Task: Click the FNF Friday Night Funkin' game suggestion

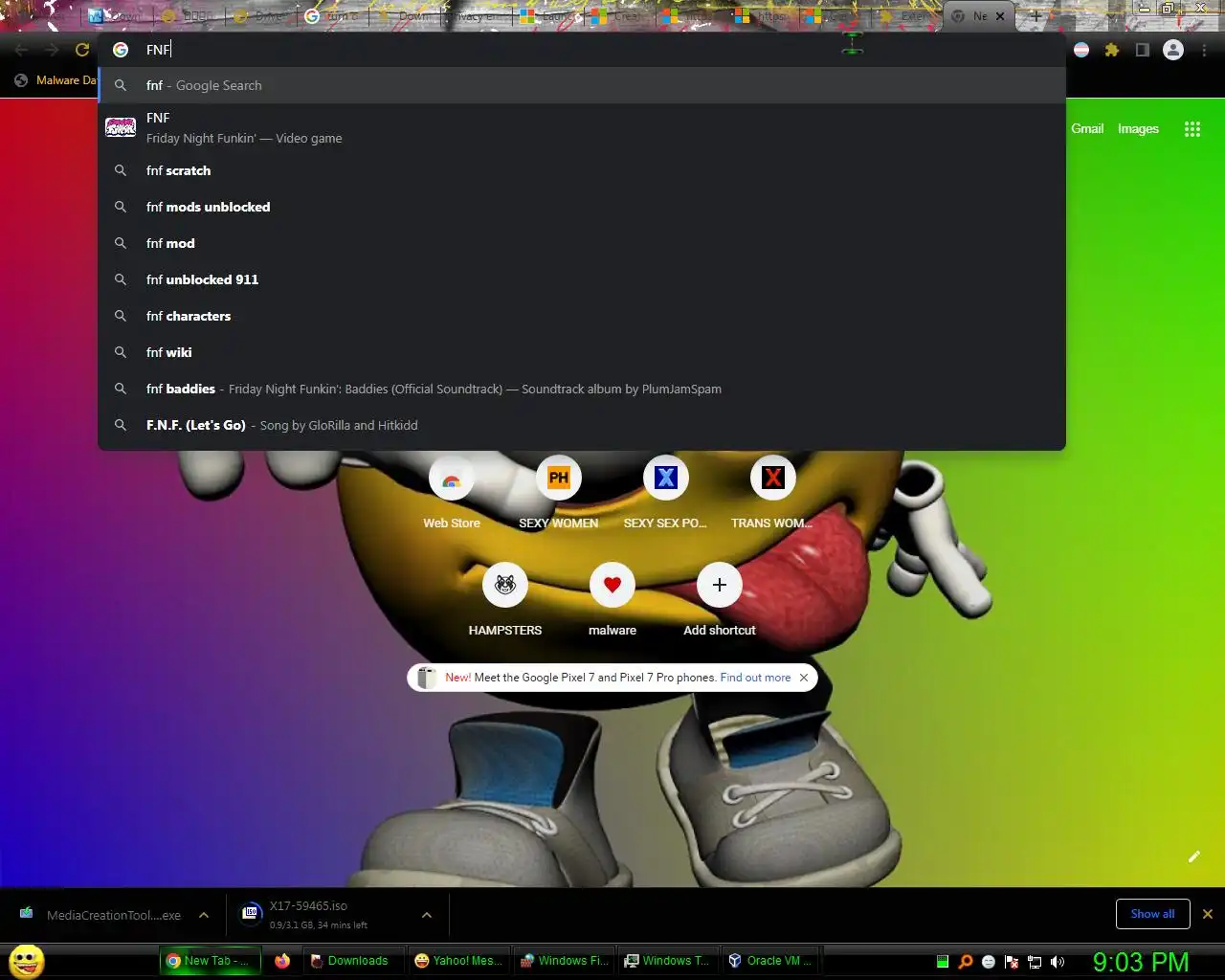Action: (582, 128)
